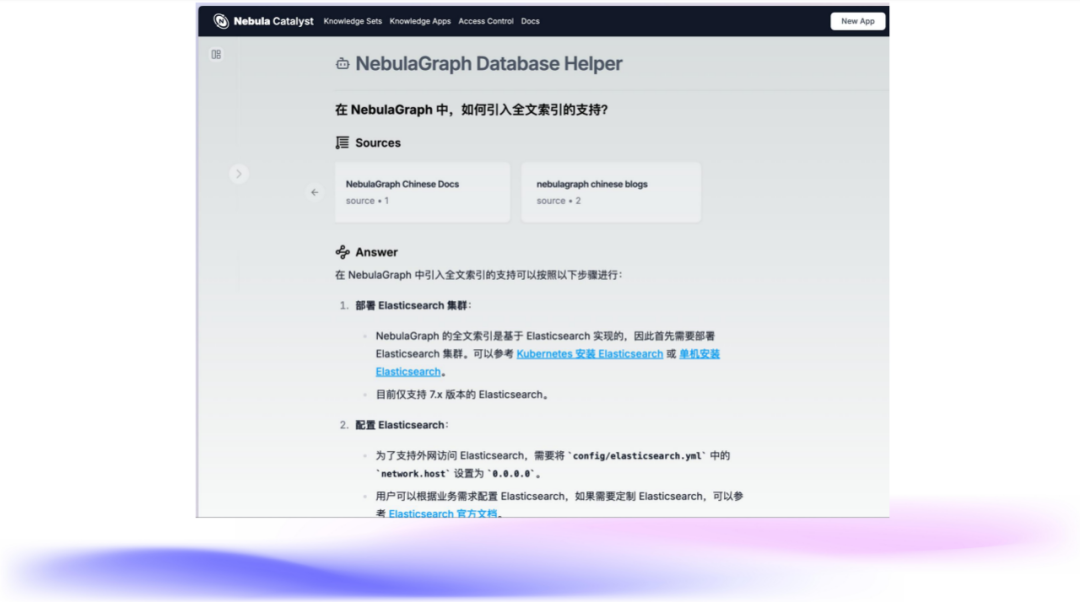
Task: Toggle the sidebar panel layout icon
Action: [216, 54]
